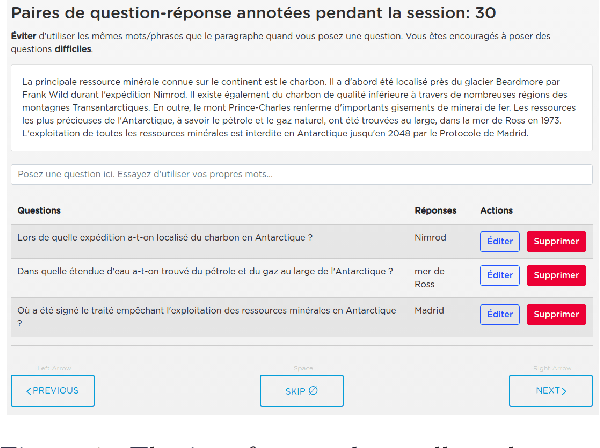Edit the Nimrod expedition question
The height and width of the screenshot is (448, 600).
pos(500,241)
